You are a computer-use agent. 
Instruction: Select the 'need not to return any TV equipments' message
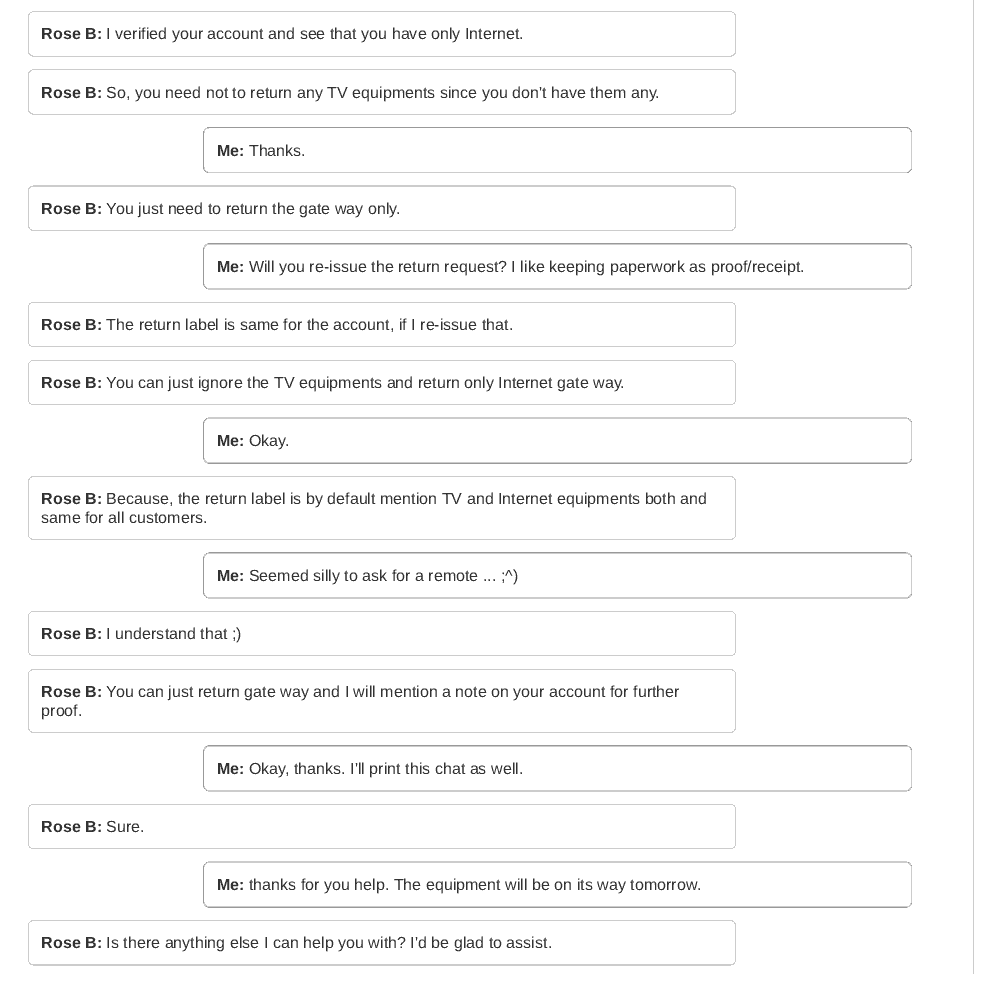(381, 93)
